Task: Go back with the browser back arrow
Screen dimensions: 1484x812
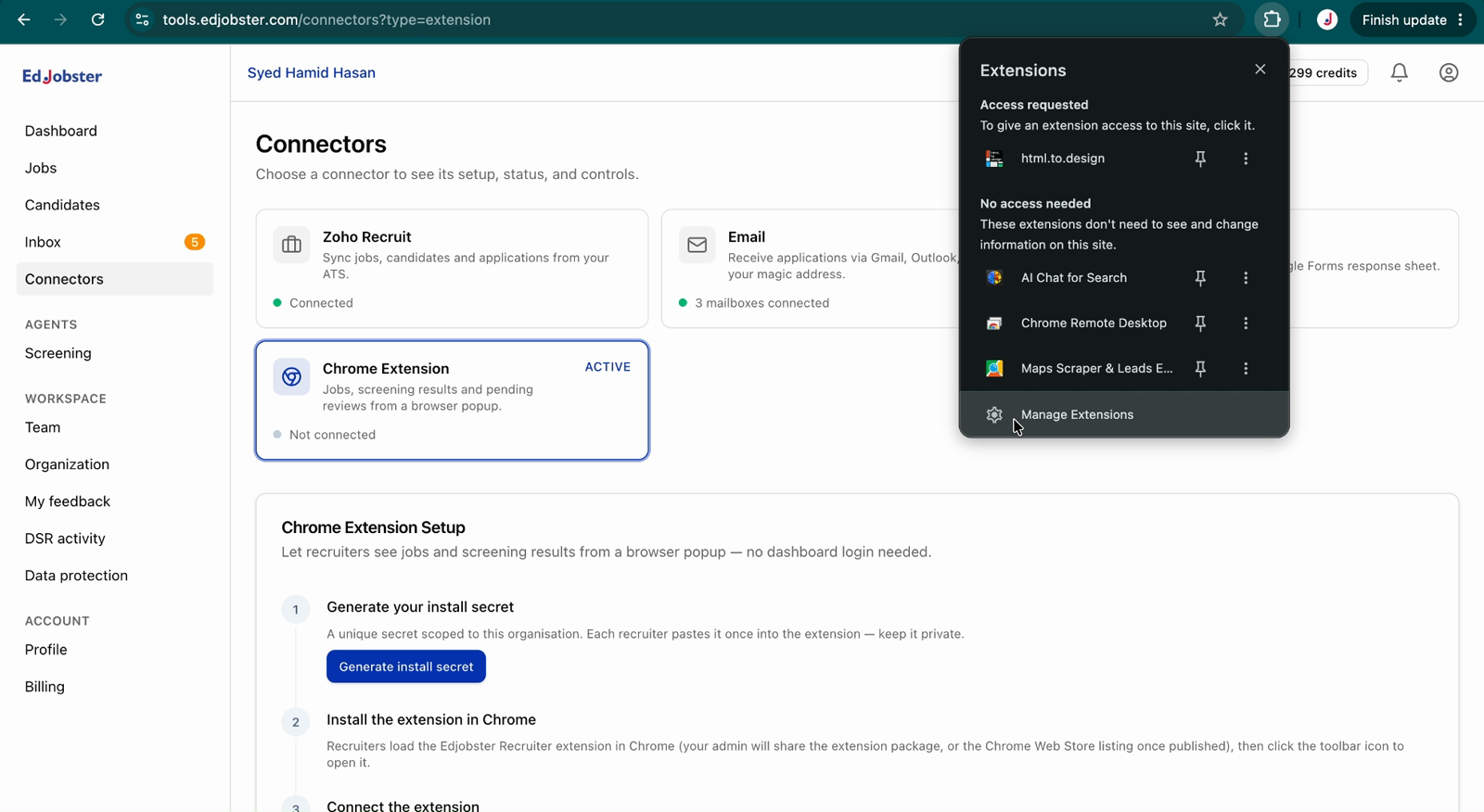Action: (x=24, y=19)
